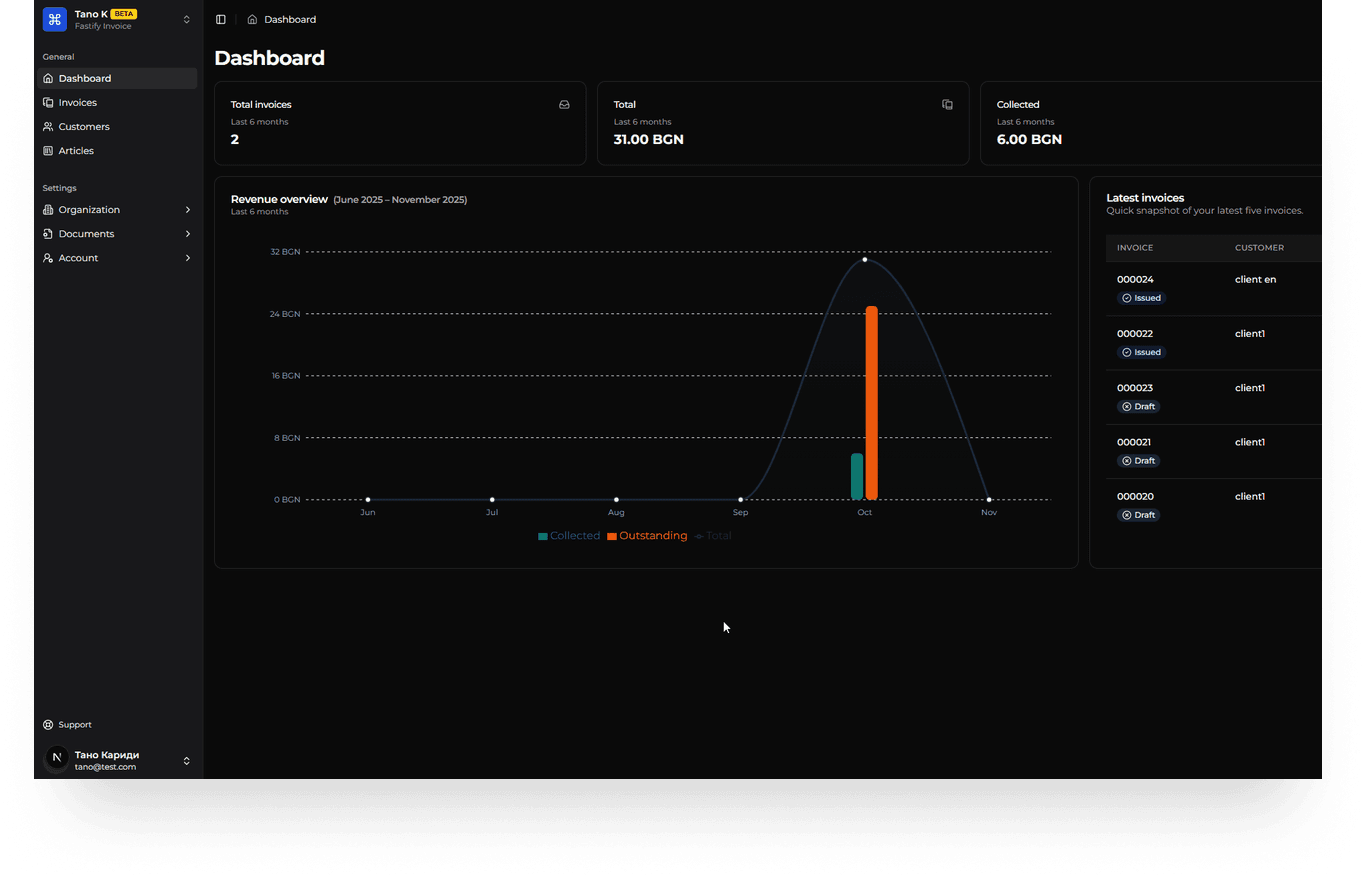
Task: Click the Oct data point on chart line
Action: coord(865,260)
